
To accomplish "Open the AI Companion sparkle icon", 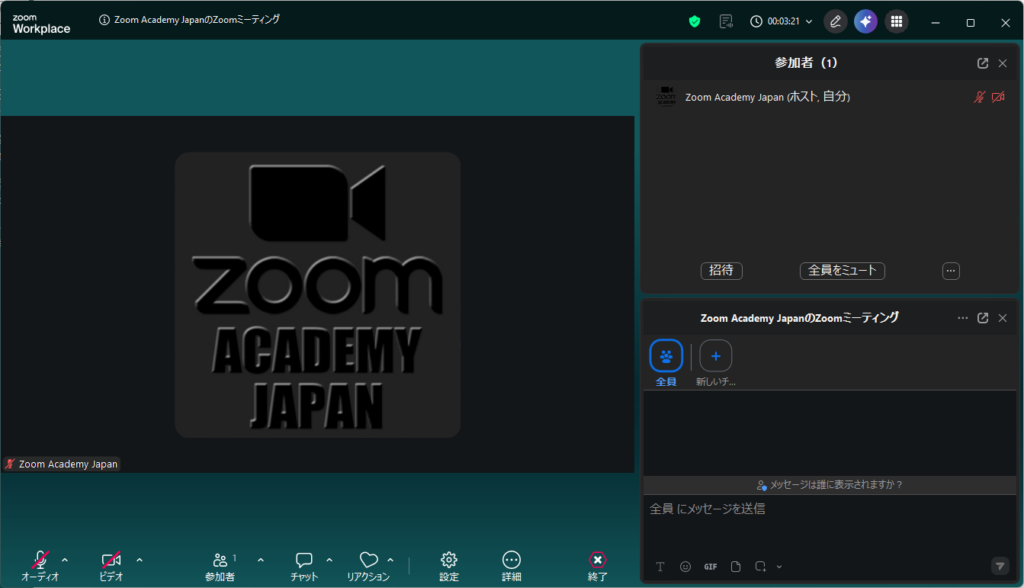I will point(865,21).
